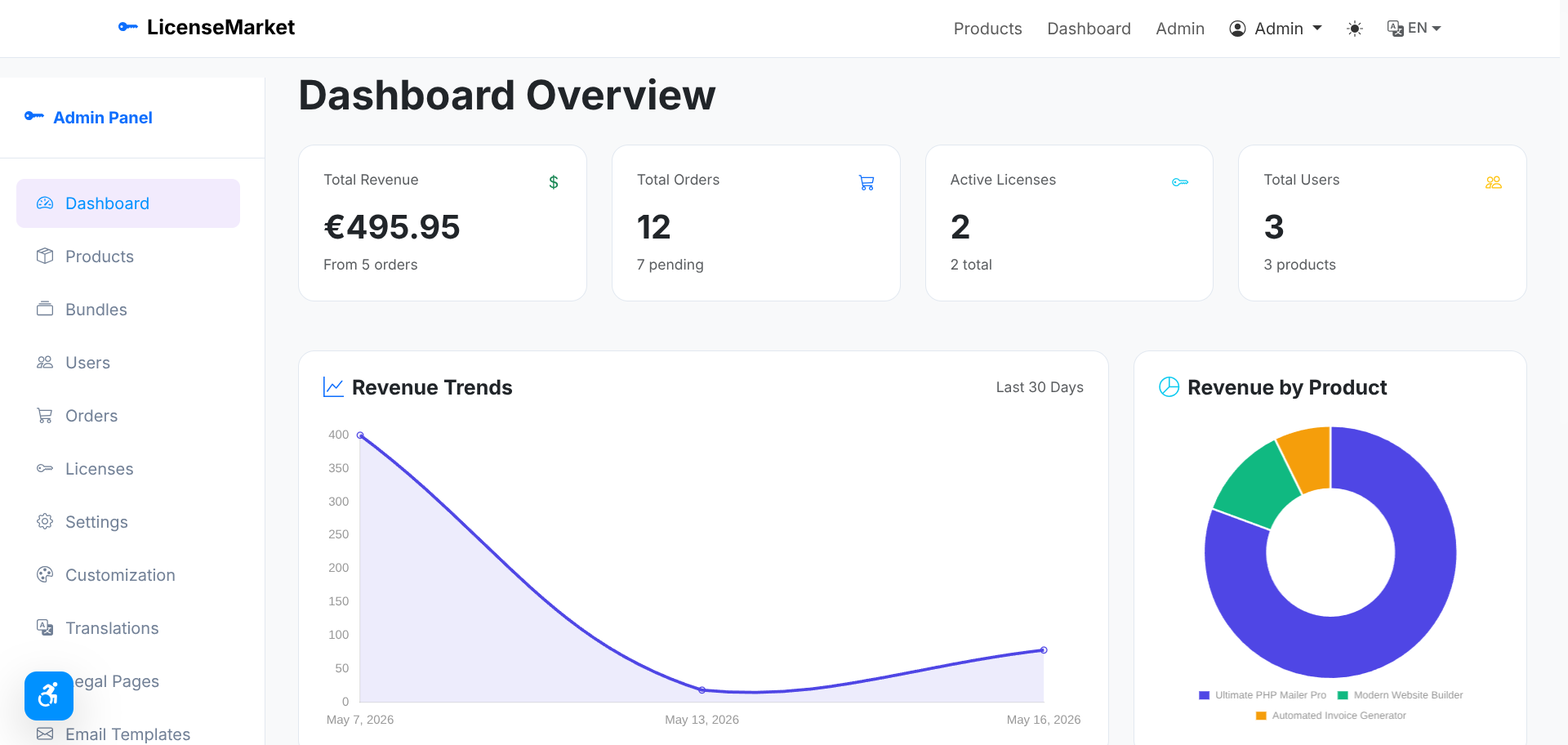Open Dashboard in top navigation
1568x745 pixels.
1089,29
